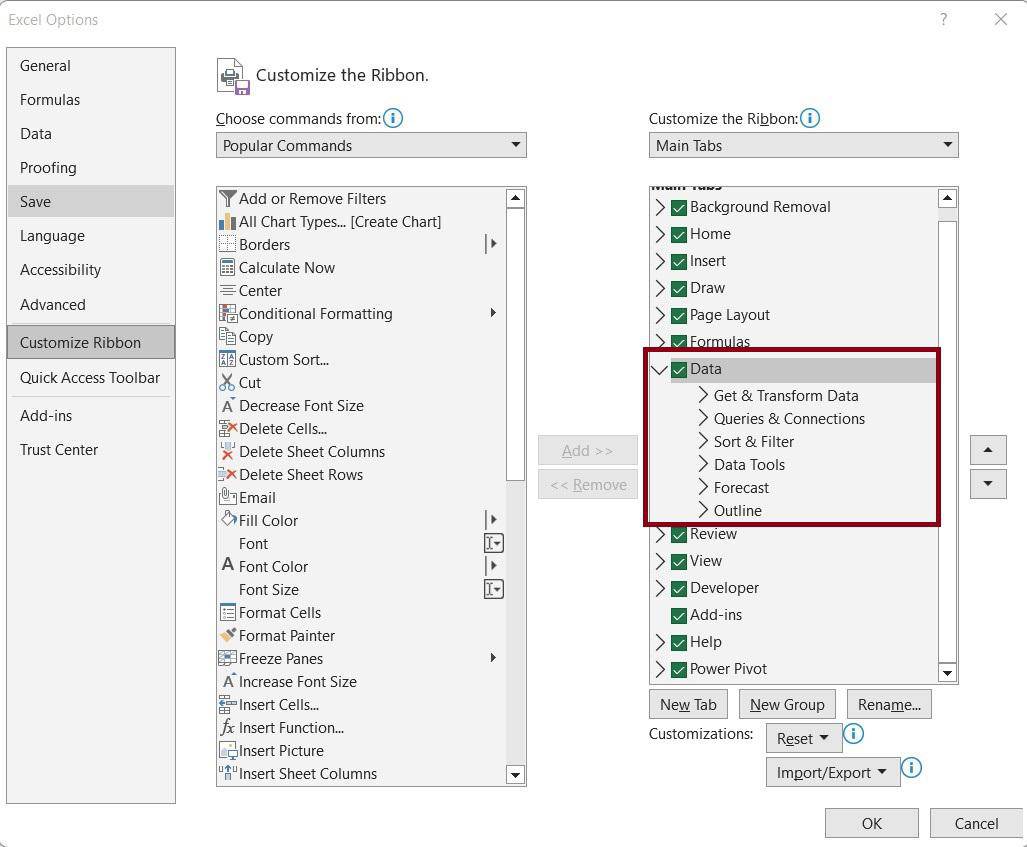Expand the Sort & Filter group
This screenshot has width=1027, height=847.
(703, 441)
